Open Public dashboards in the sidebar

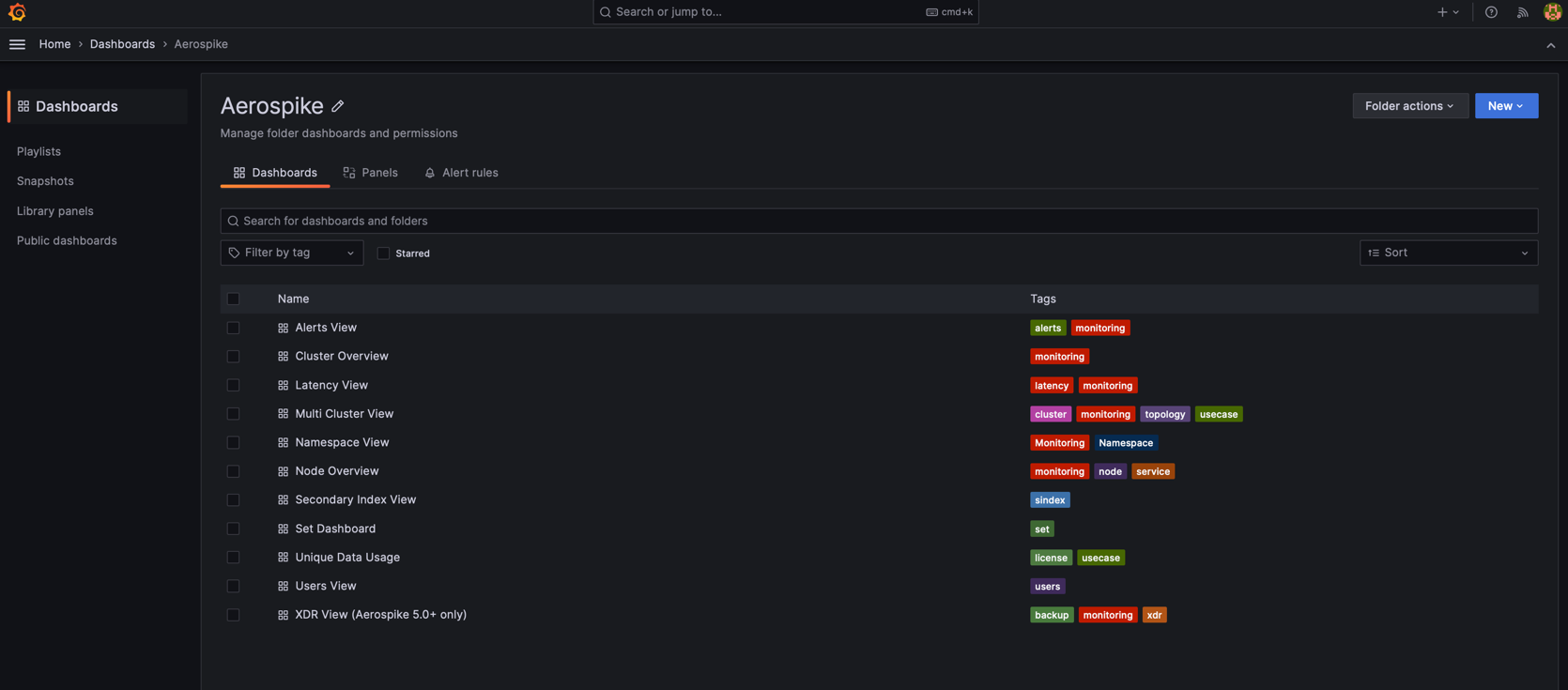coord(67,241)
